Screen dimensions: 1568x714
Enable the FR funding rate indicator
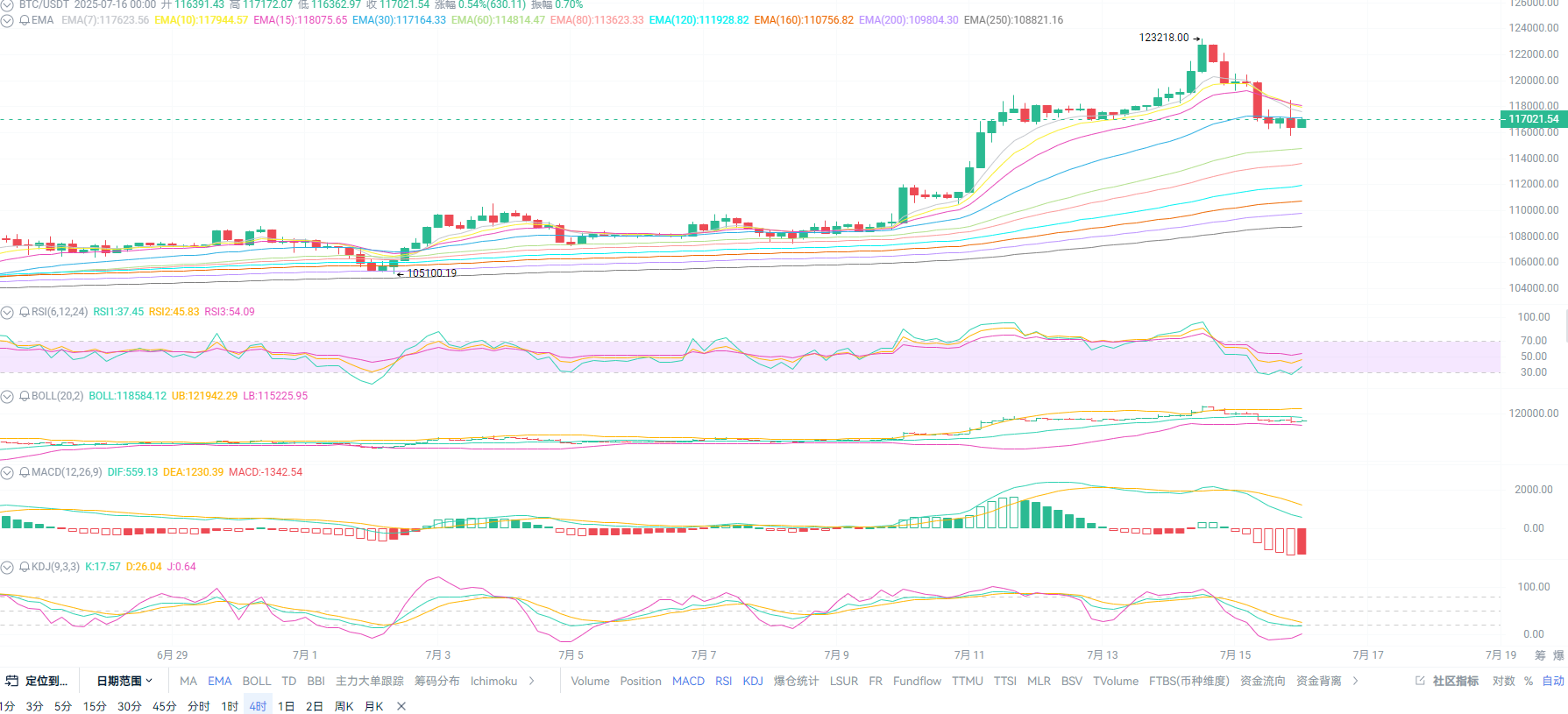point(876,681)
